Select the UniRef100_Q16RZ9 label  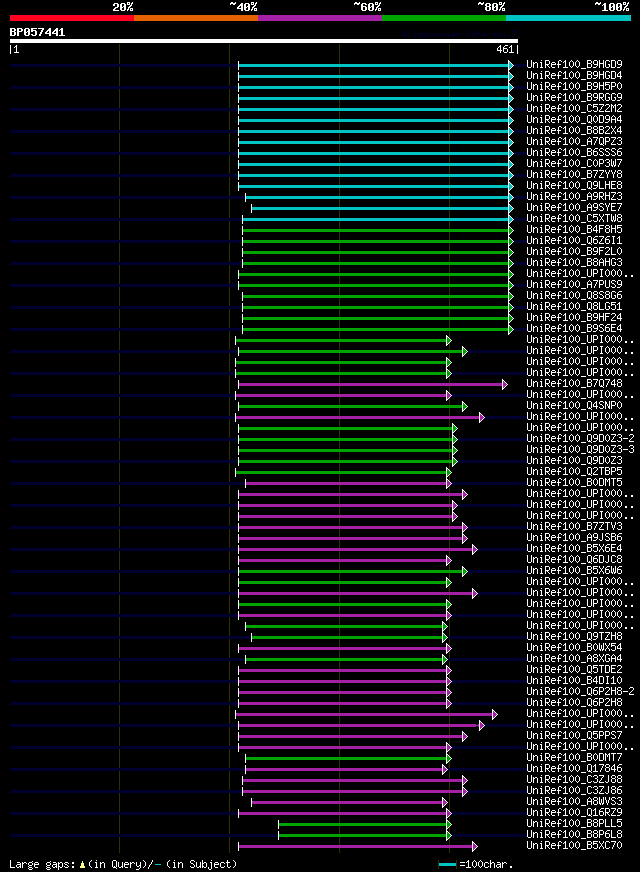tap(574, 813)
